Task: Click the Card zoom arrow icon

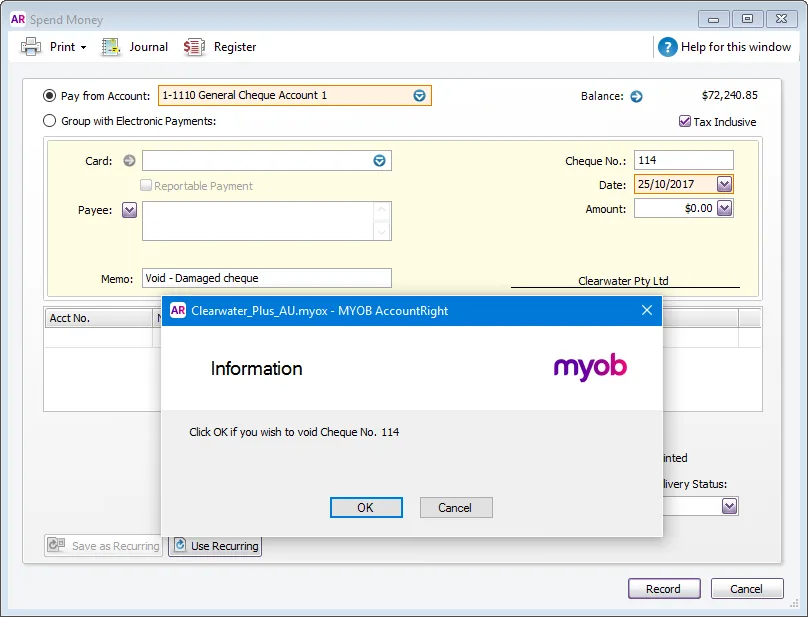Action: click(129, 161)
